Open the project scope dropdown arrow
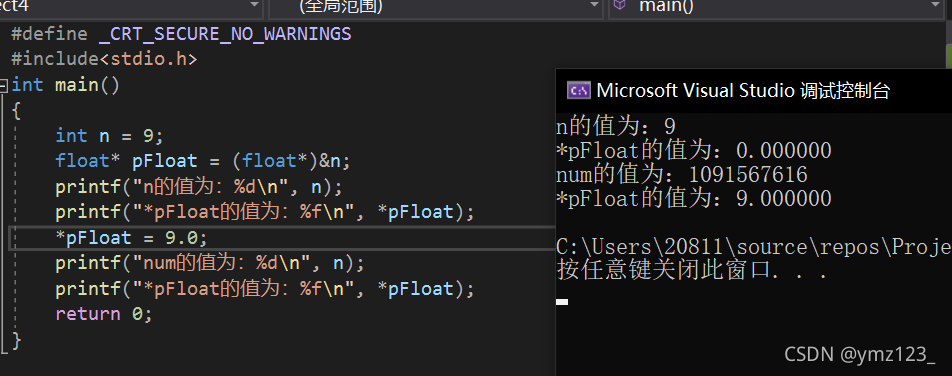 254,5
